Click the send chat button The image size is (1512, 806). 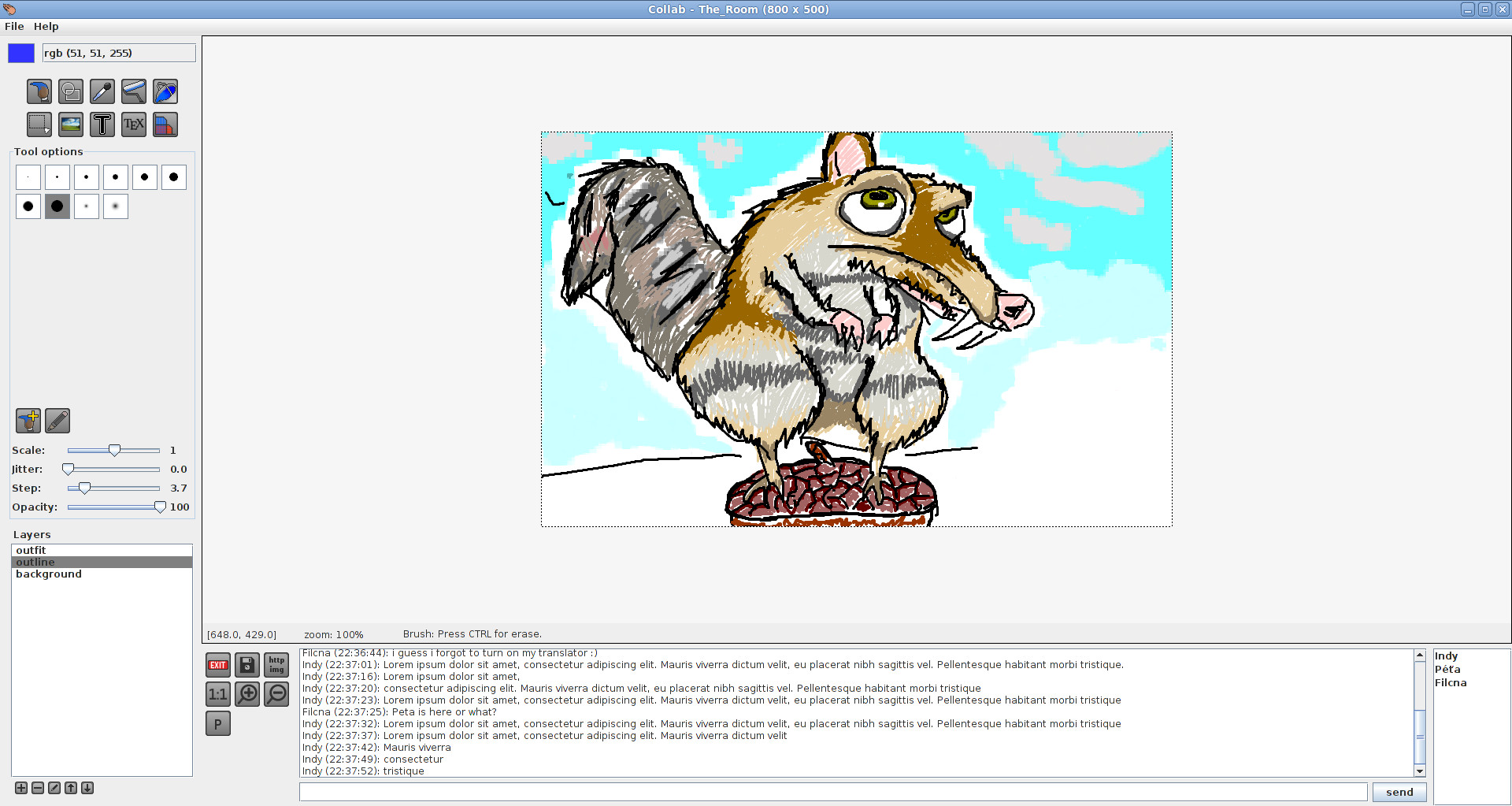tap(1399, 792)
